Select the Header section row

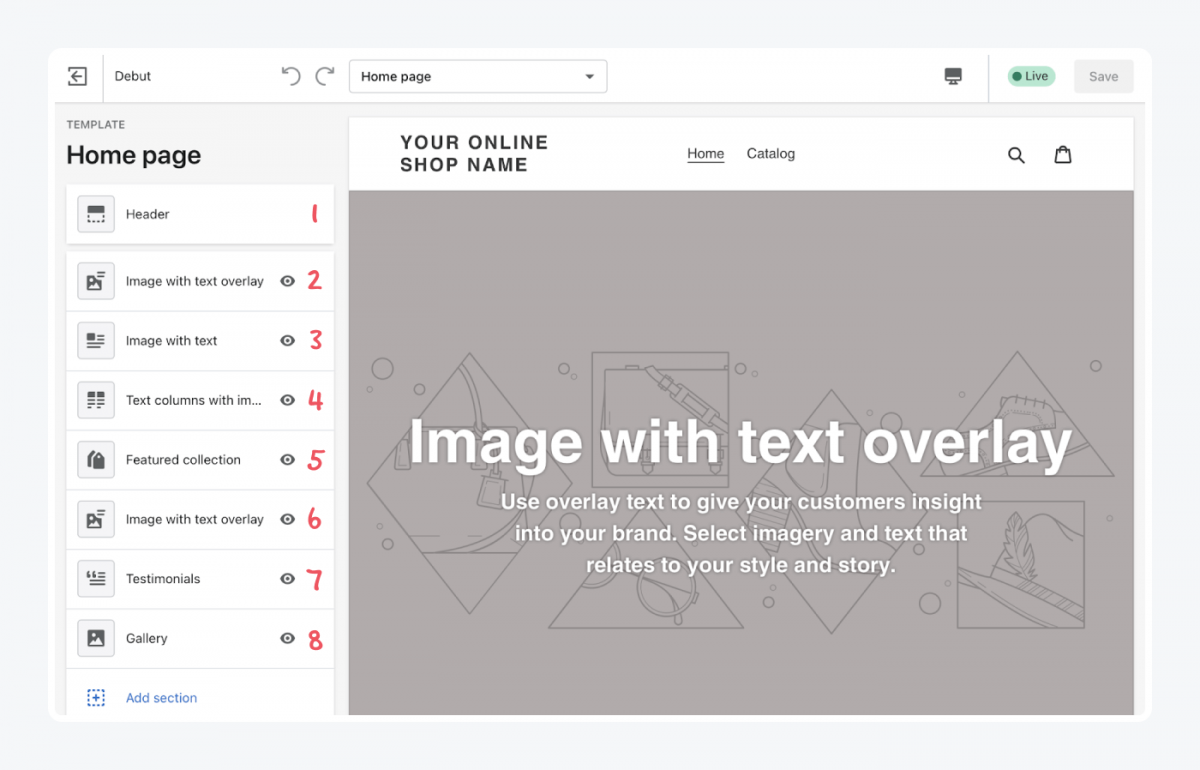point(200,214)
